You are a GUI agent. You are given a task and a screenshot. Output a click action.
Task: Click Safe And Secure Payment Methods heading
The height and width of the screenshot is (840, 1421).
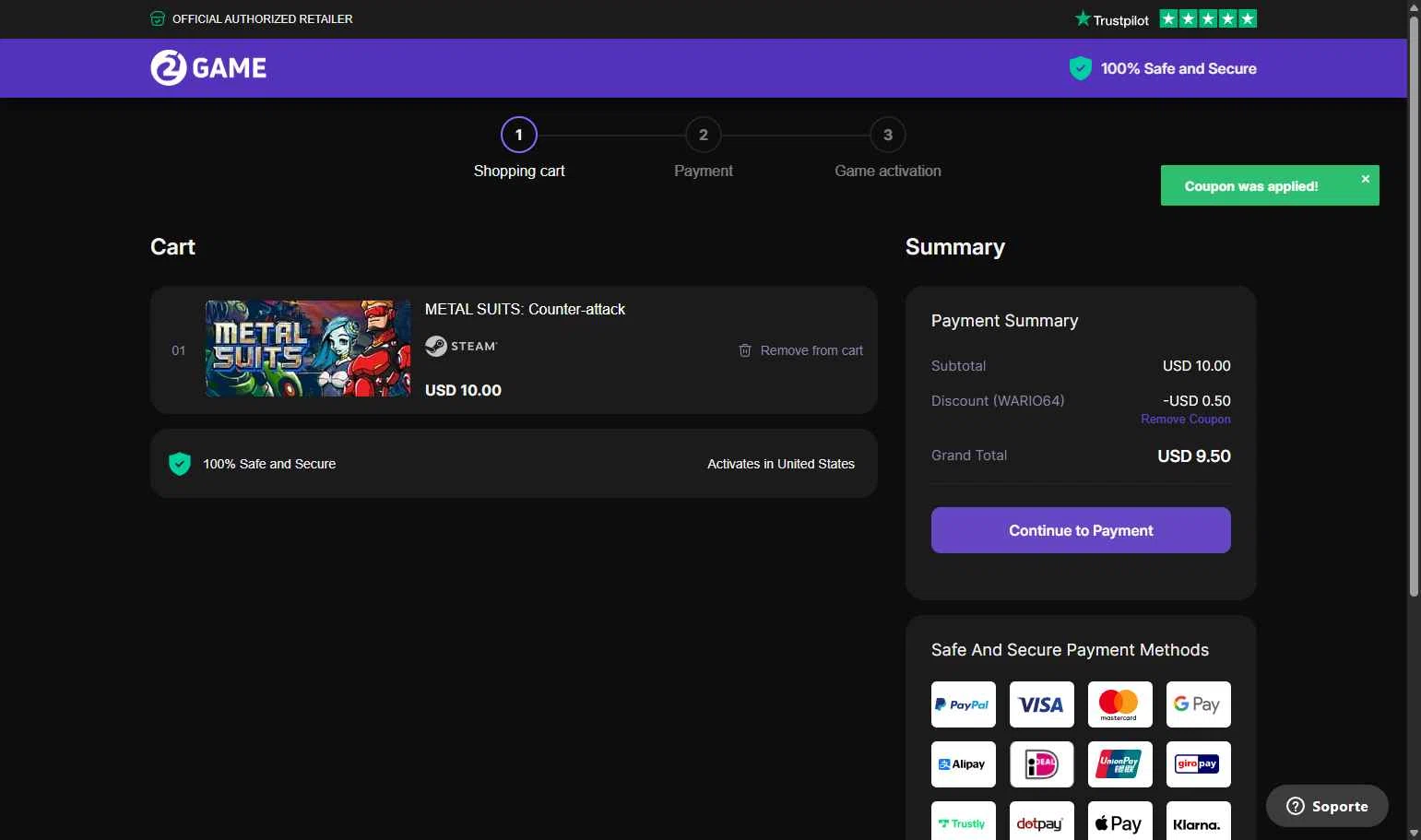point(1070,650)
